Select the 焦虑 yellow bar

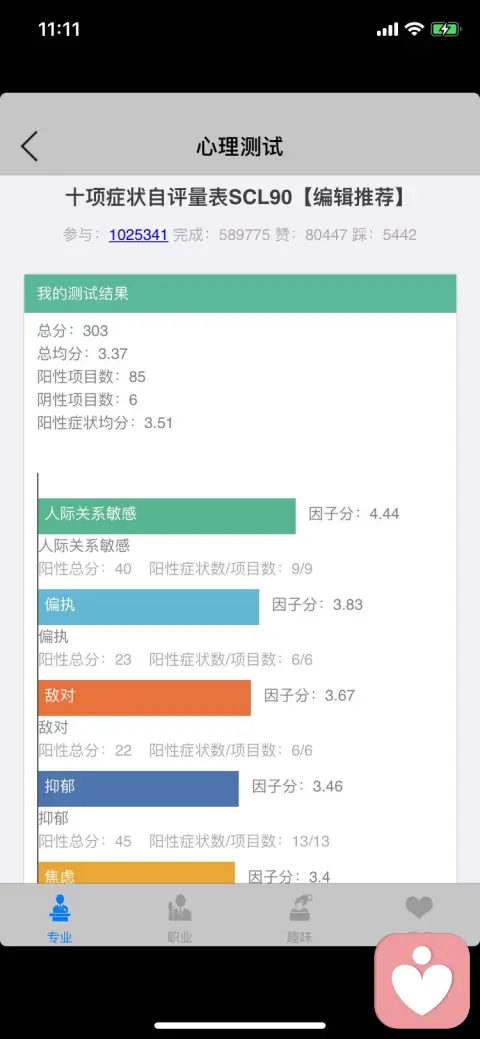[x=136, y=873]
